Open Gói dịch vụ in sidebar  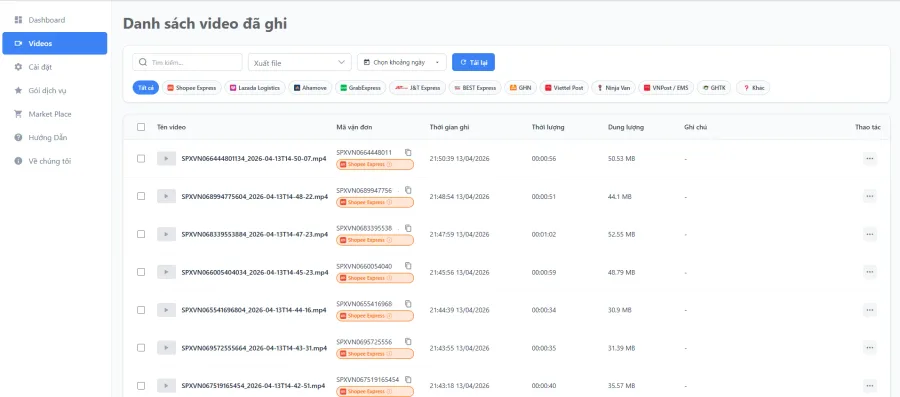click(55, 91)
